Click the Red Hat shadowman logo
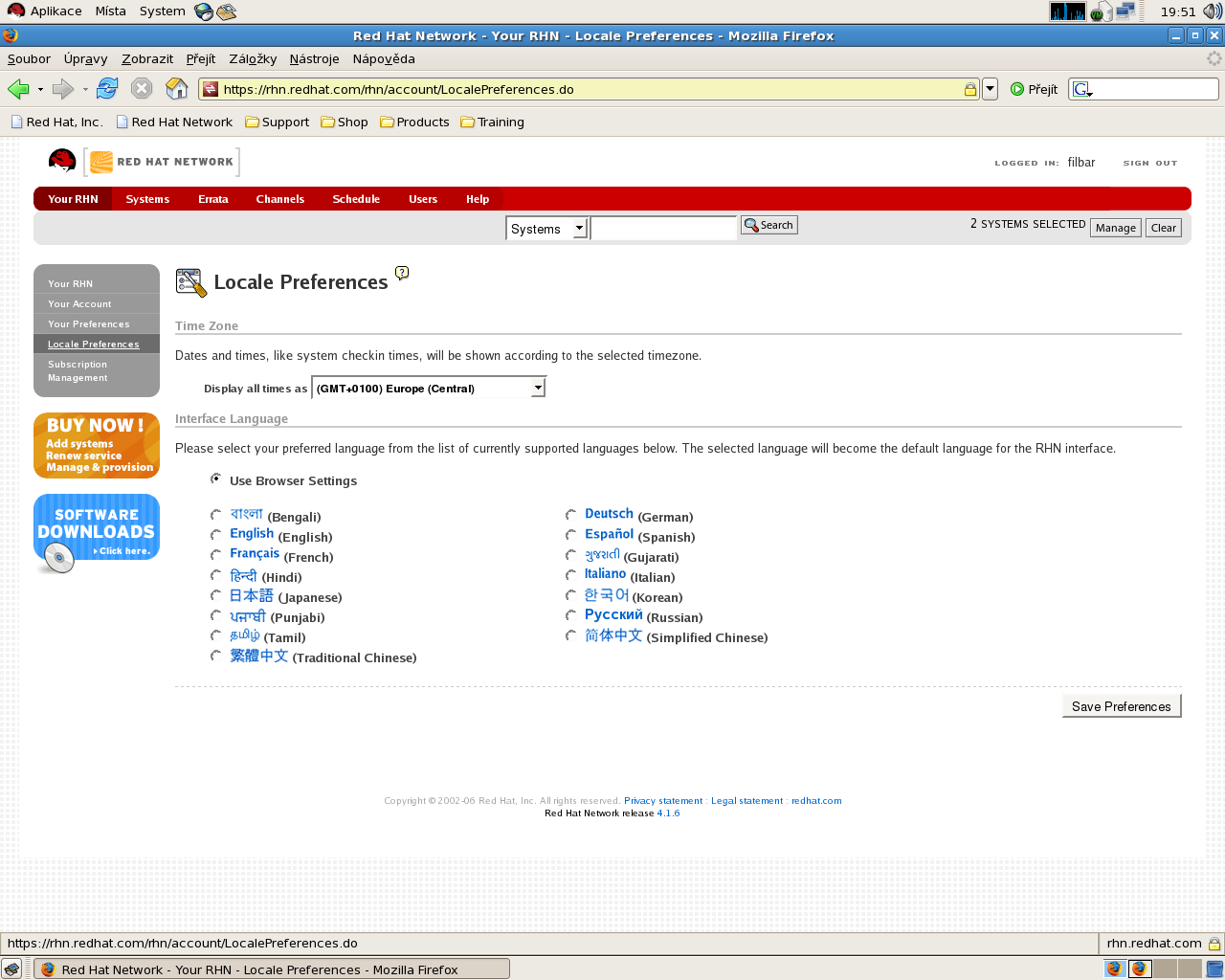This screenshot has width=1225, height=980. point(62,161)
